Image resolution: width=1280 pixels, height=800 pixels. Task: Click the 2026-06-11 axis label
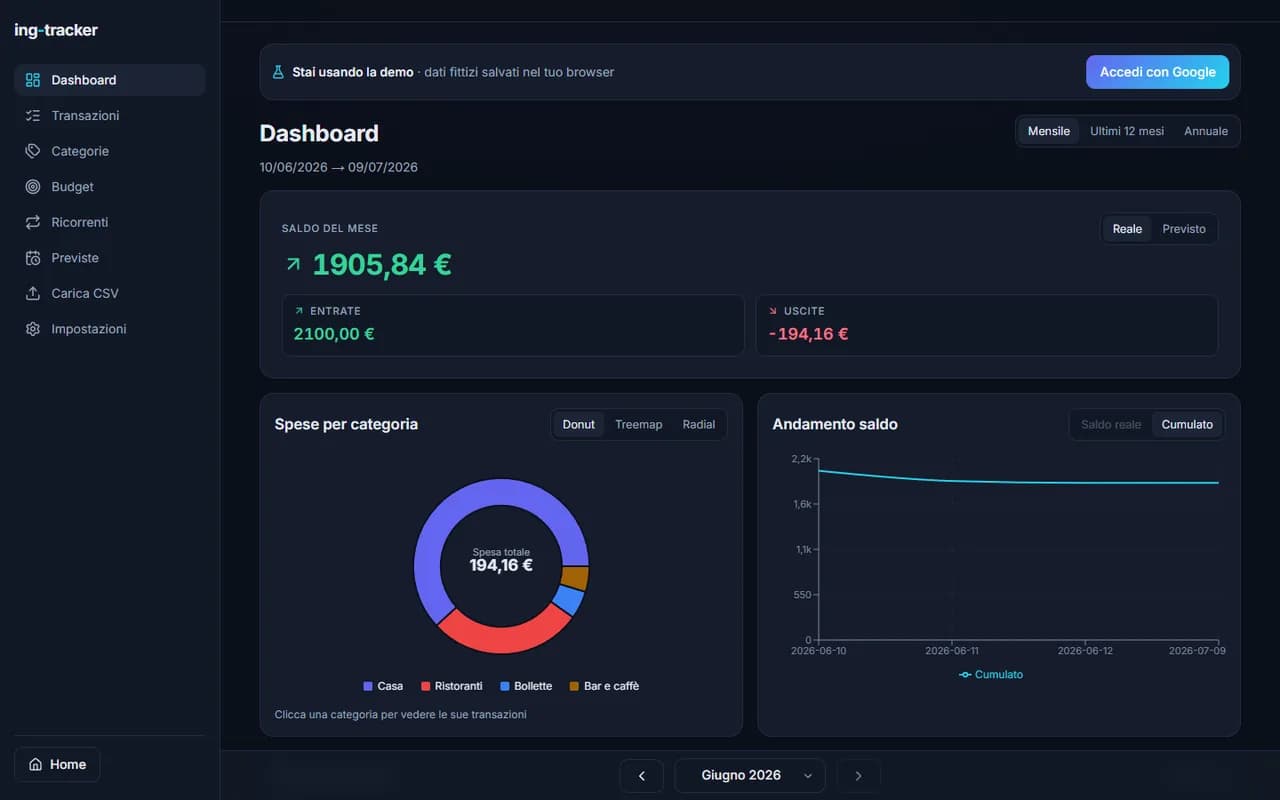point(952,651)
